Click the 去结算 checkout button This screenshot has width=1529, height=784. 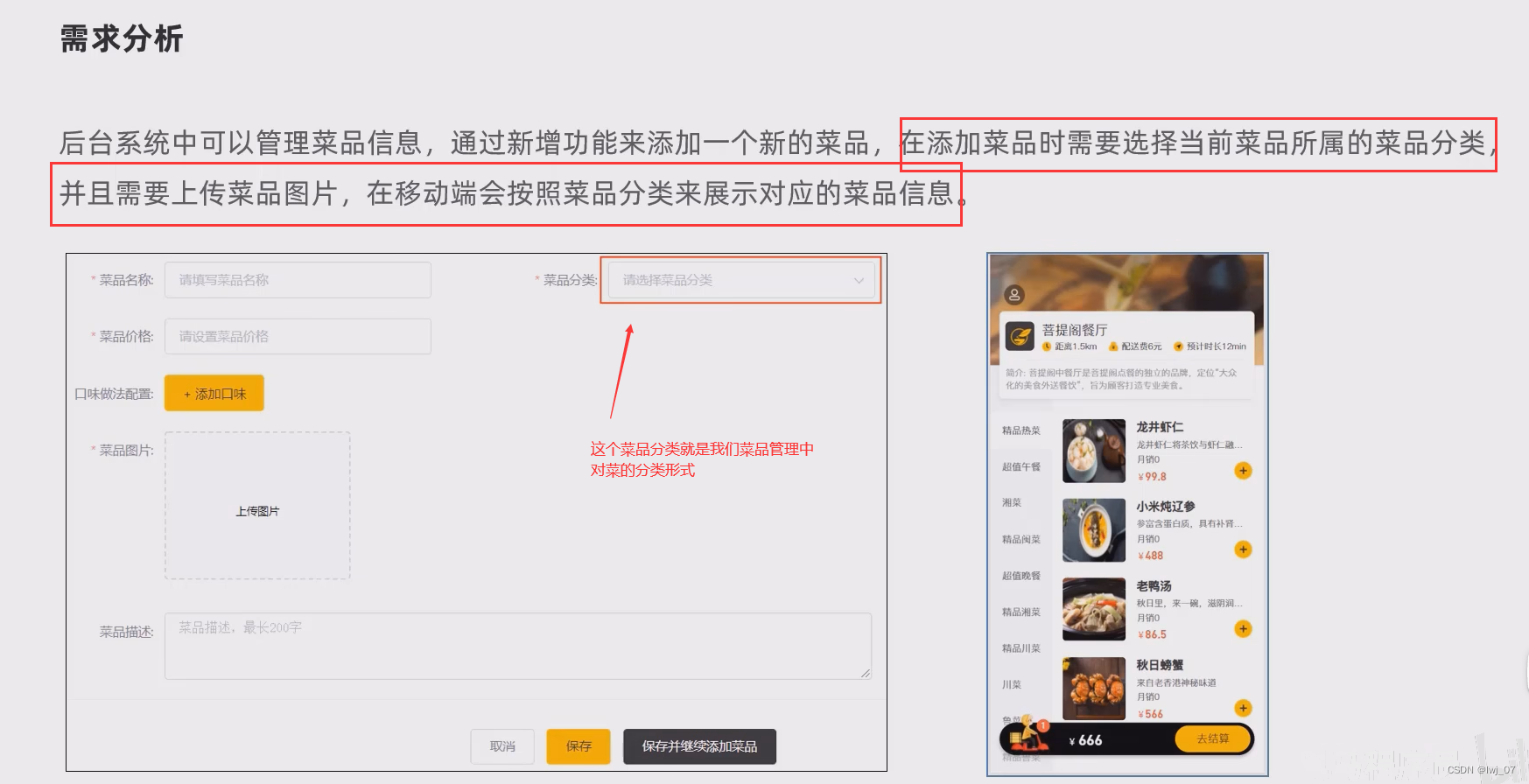pos(1213,738)
